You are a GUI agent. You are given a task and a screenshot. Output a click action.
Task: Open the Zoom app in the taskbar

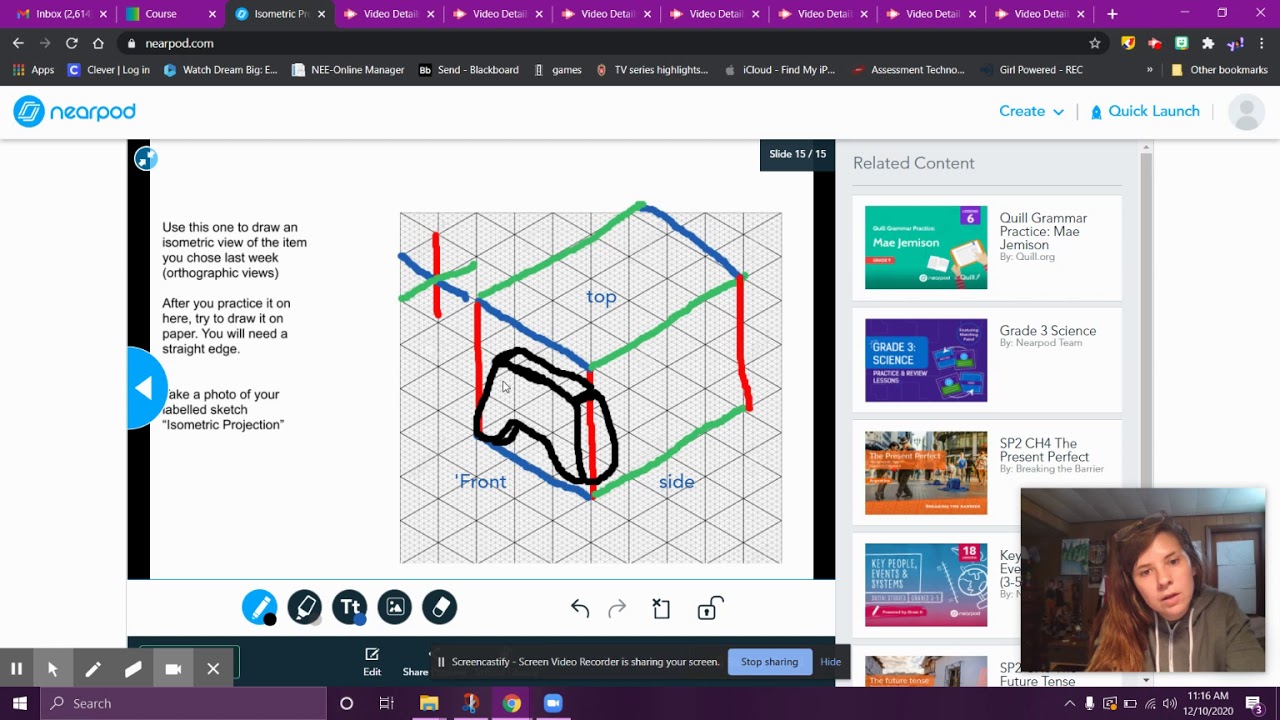click(553, 703)
